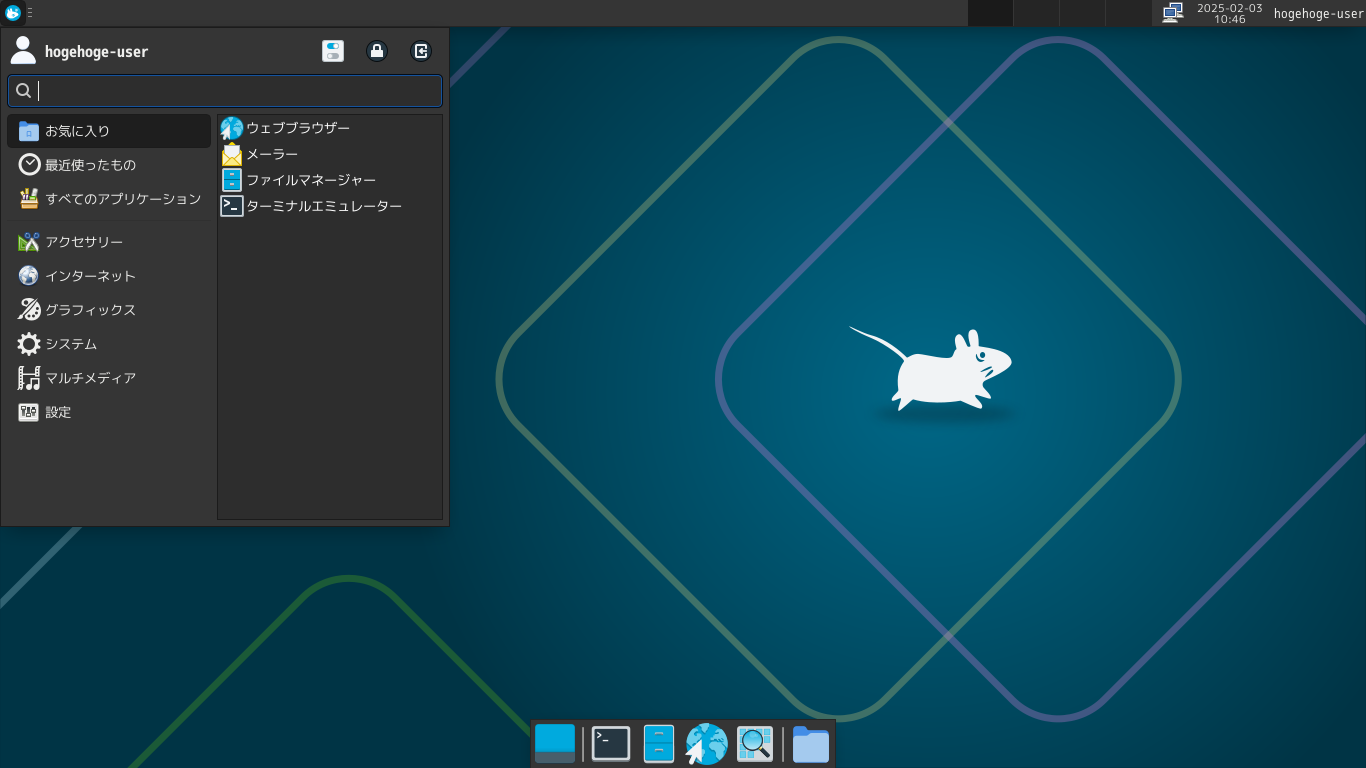Open file manager cabinet icon in dock
This screenshot has width=1366, height=768.
click(x=659, y=744)
